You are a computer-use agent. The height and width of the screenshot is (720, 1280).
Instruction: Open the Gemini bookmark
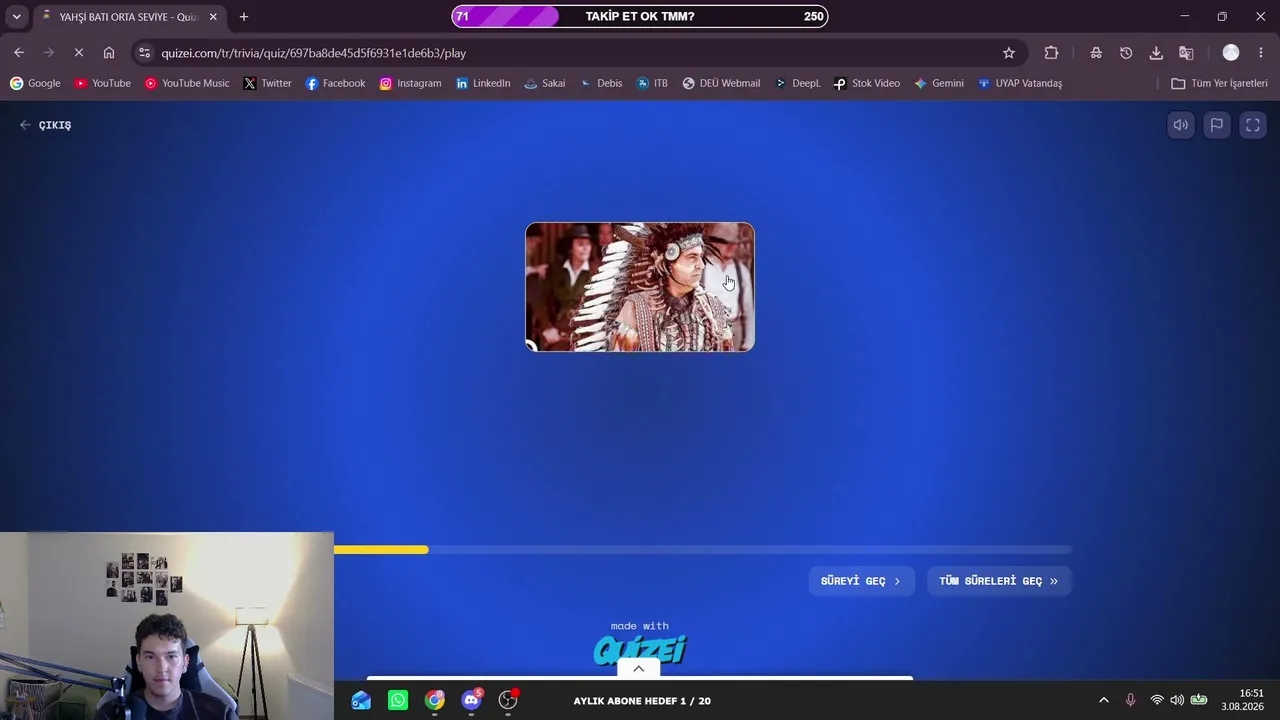939,83
